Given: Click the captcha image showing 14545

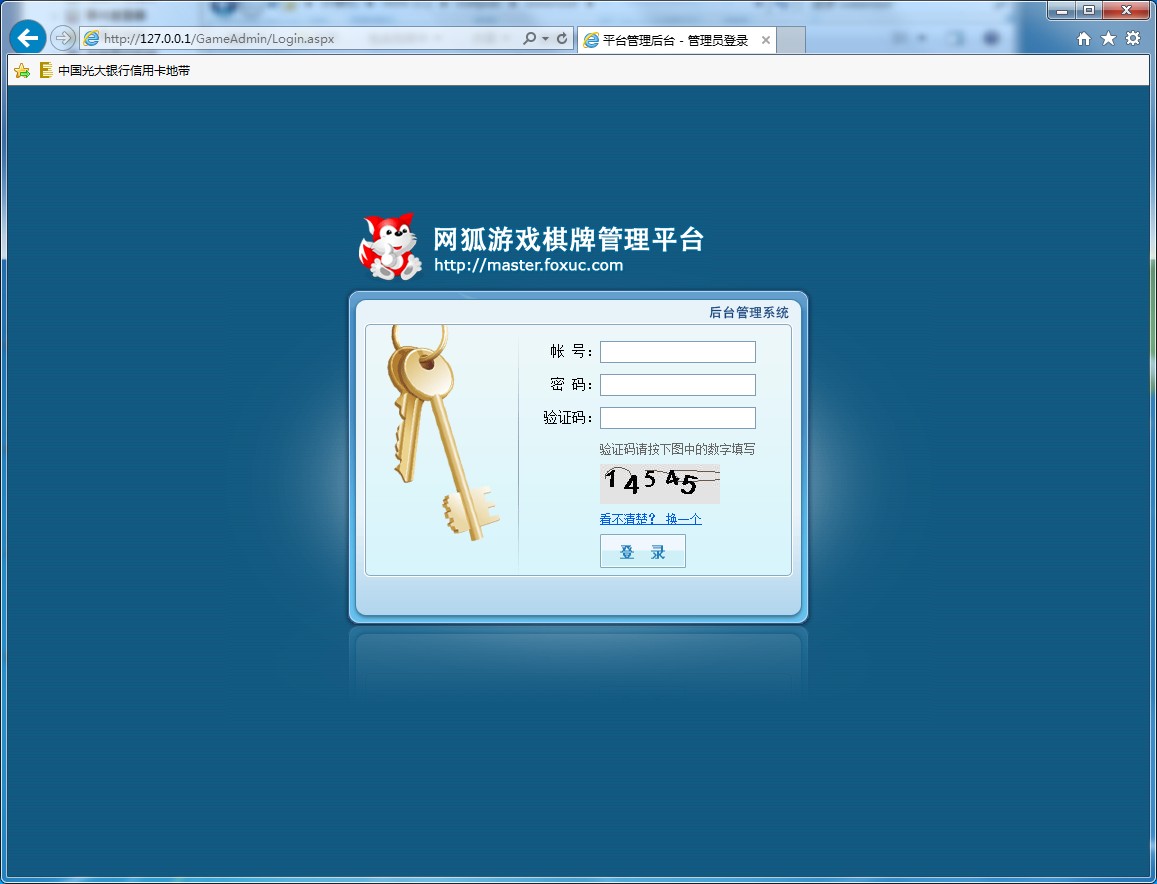Looking at the screenshot, I should tap(660, 483).
